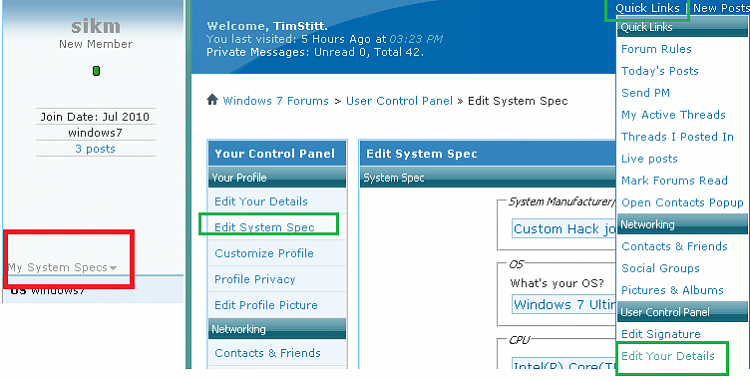The image size is (750, 380).
Task: Open Contacts Popup from Quick Links
Action: 682,202
